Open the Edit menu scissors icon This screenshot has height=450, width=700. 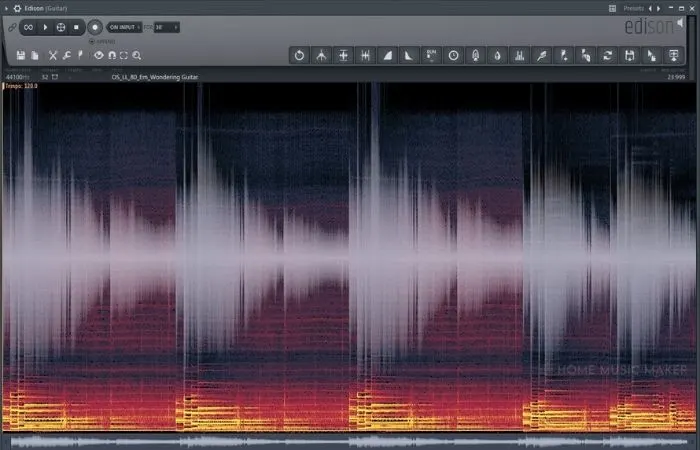click(53, 55)
